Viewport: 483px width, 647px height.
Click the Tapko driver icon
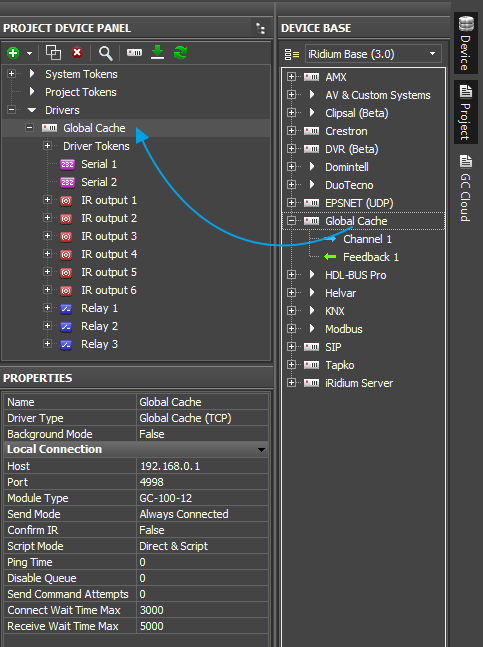[x=311, y=365]
